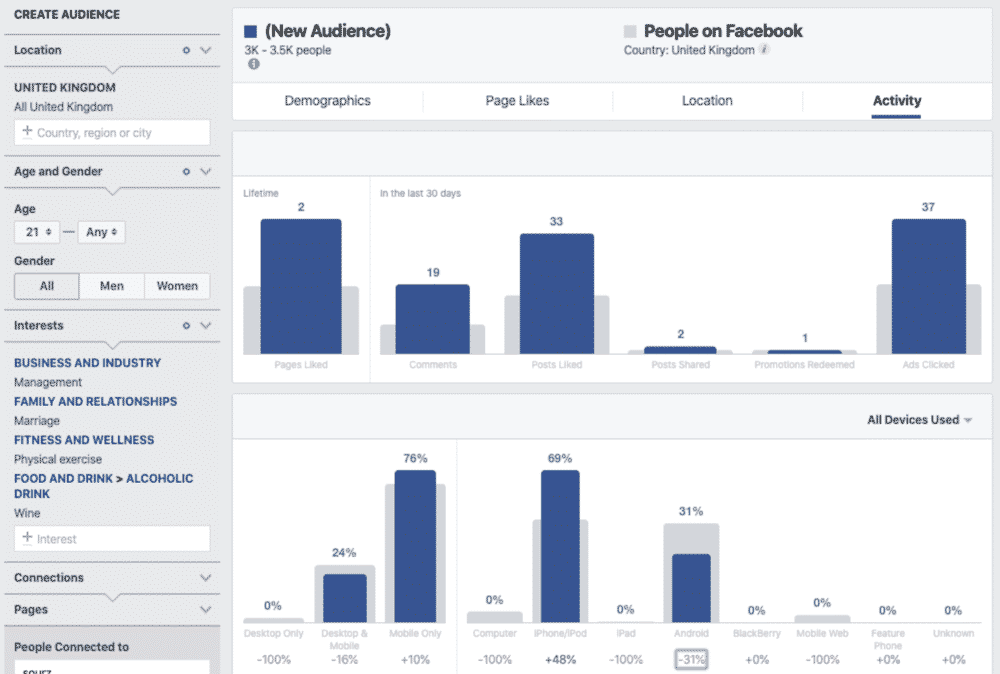
Task: Click the info icon beside Country: United Kingdom
Action: (x=764, y=49)
